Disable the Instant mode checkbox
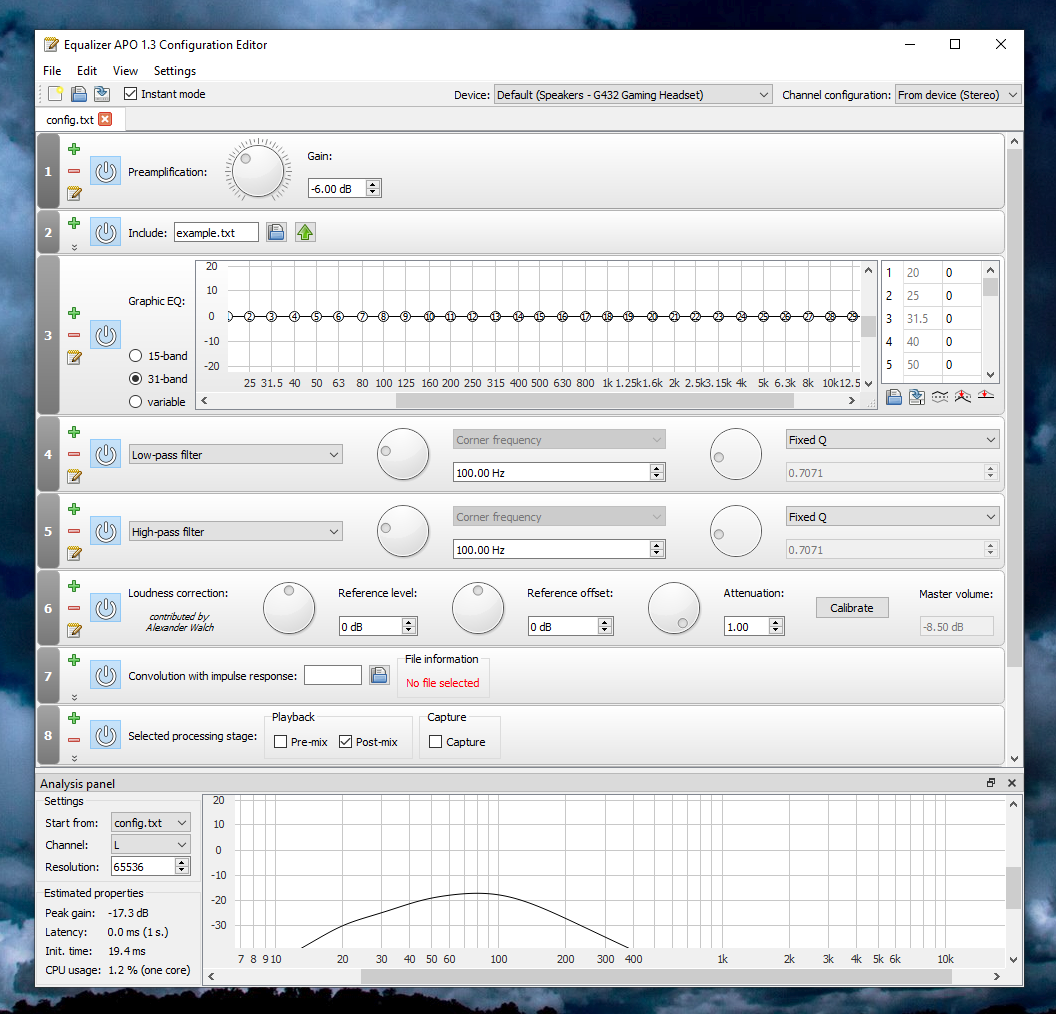Screen dimensions: 1056x1014 [x=131, y=94]
